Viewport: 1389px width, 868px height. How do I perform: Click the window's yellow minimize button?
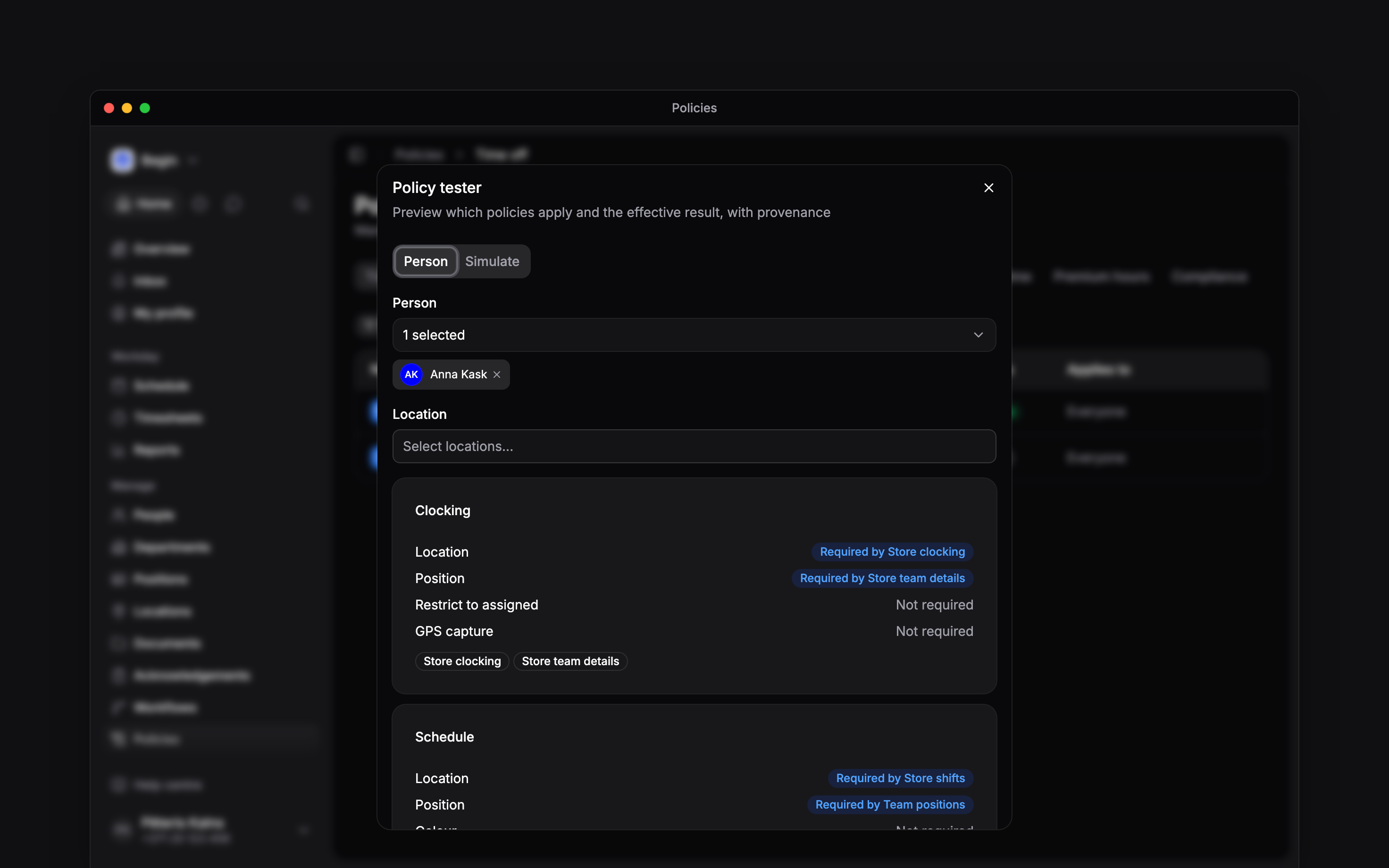pyautogui.click(x=127, y=108)
